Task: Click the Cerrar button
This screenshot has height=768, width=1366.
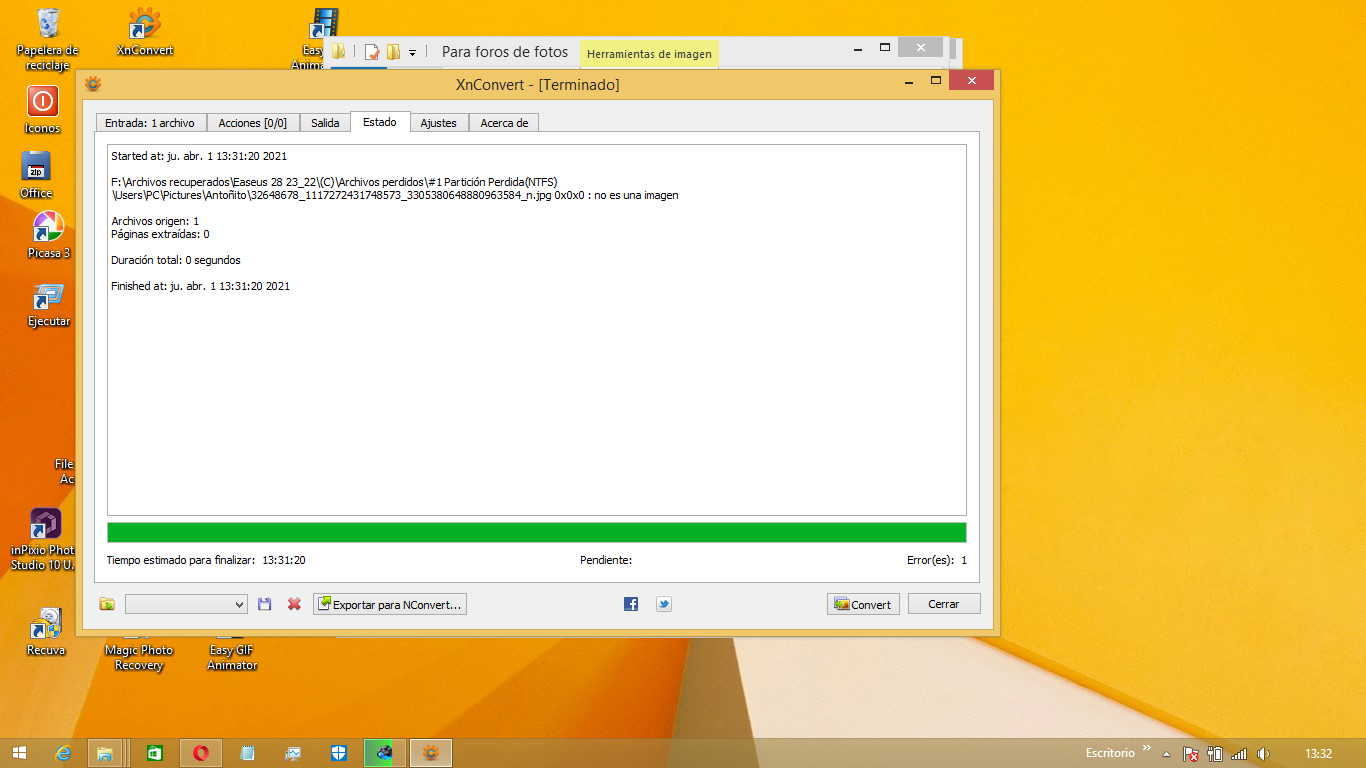Action: tap(944, 604)
